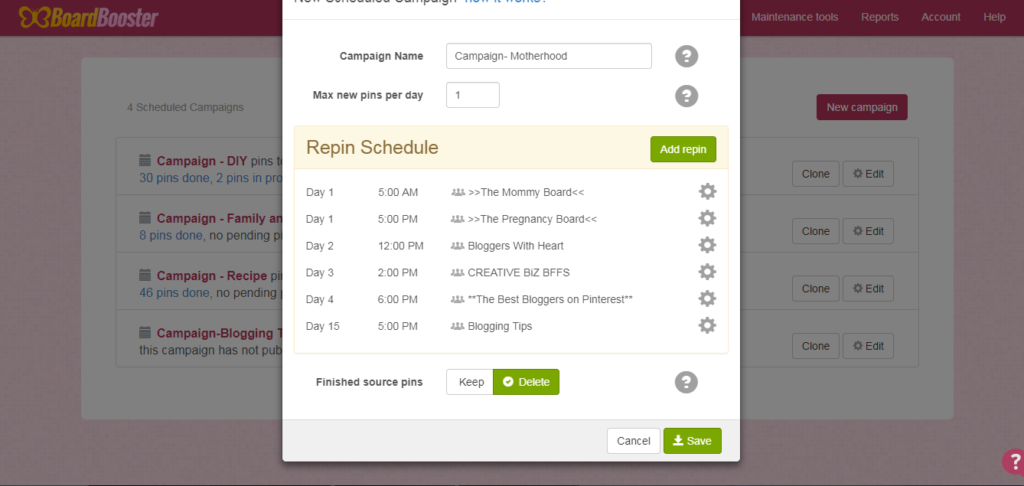
Task: Show help for Finished source pins
Action: click(686, 382)
